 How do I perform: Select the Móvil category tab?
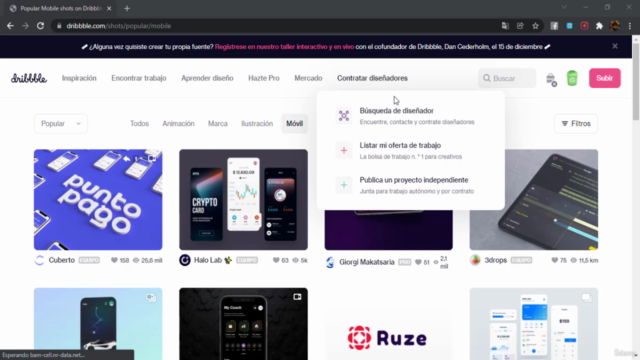click(x=294, y=124)
